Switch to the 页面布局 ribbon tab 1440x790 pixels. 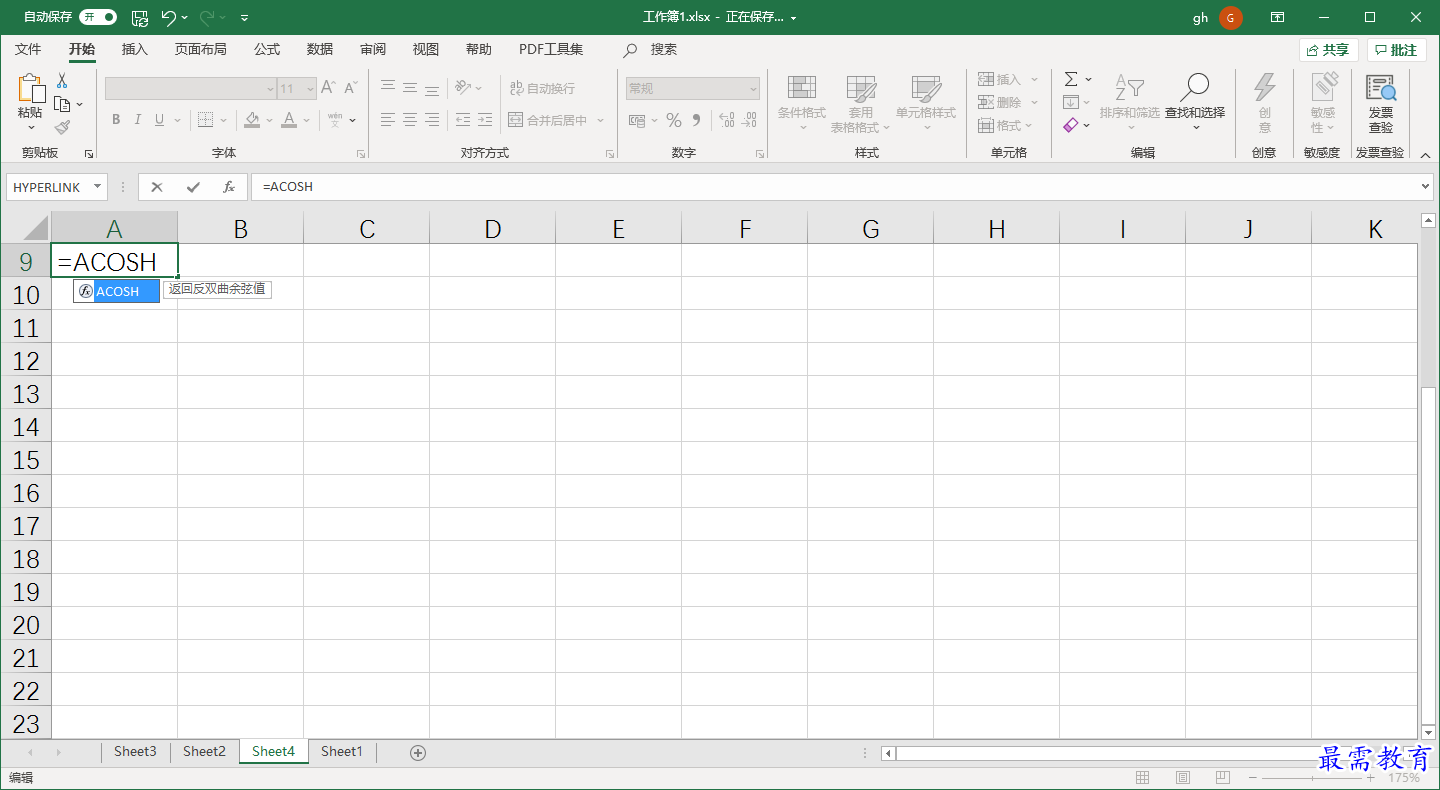pos(200,49)
